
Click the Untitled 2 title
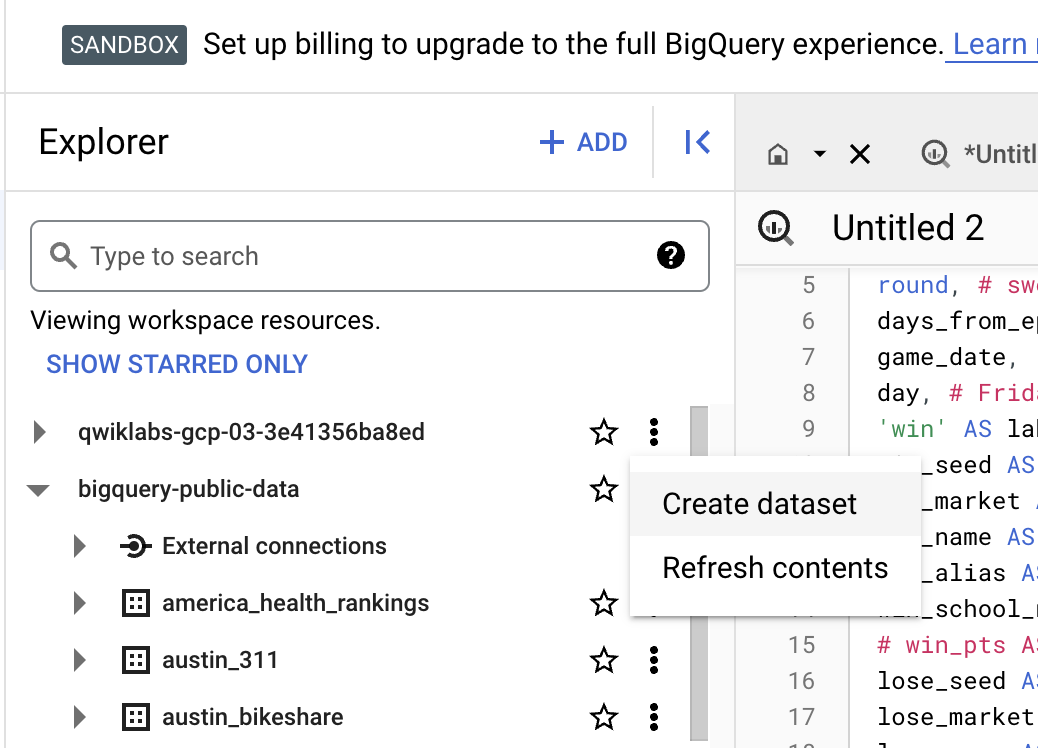tap(908, 228)
